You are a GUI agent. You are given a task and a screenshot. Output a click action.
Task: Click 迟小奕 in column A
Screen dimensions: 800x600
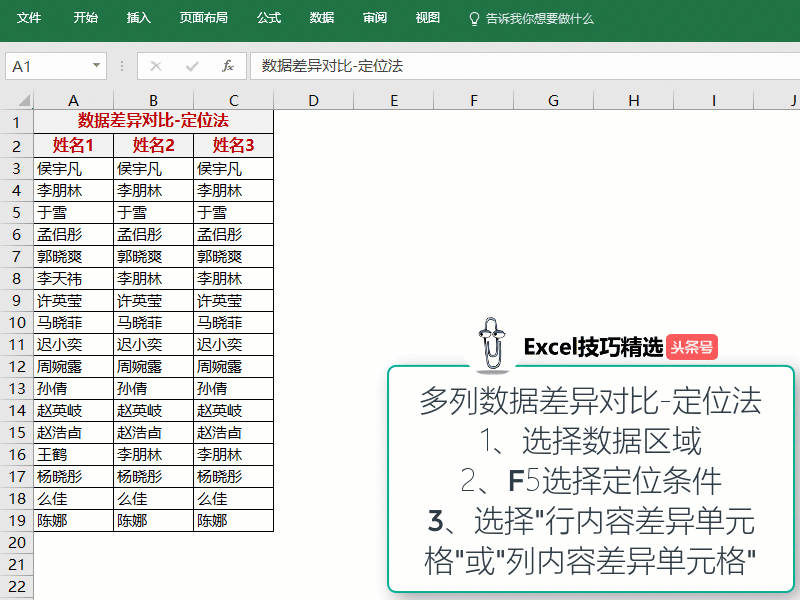73,344
